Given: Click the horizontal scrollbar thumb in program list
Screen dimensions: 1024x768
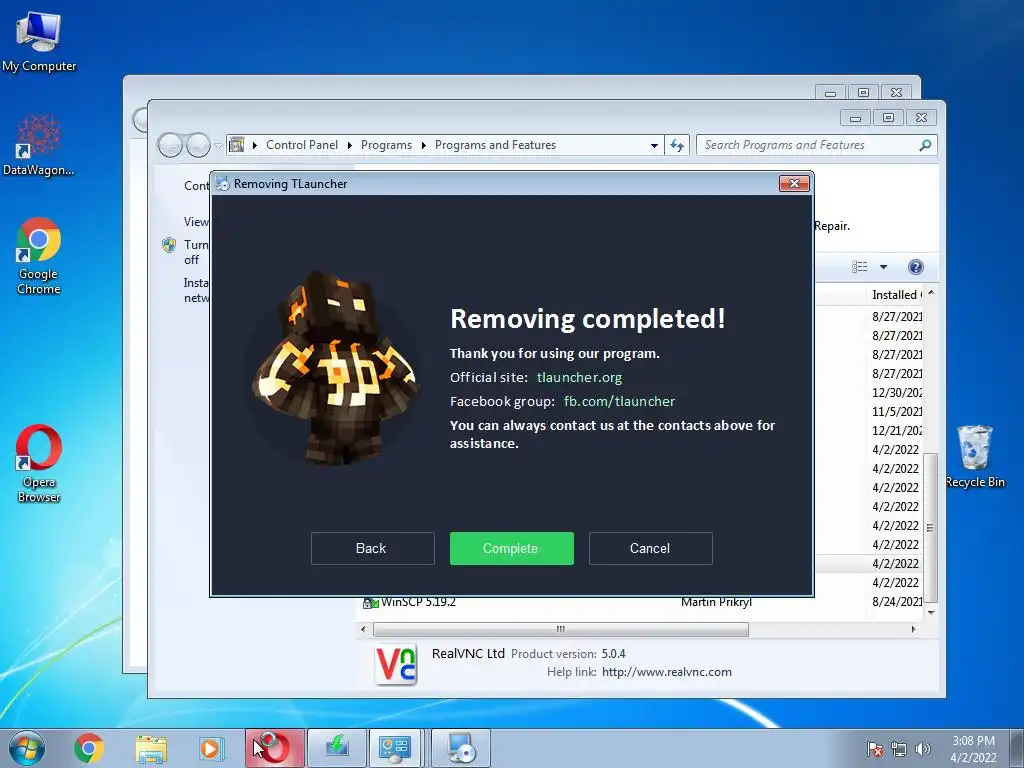Looking at the screenshot, I should point(560,630).
